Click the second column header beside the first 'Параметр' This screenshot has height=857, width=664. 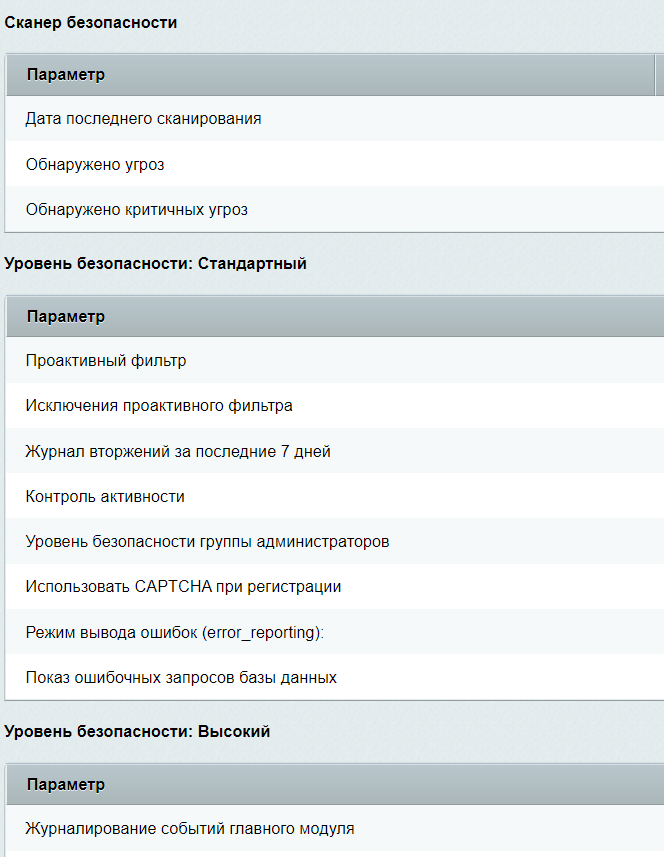click(660, 75)
